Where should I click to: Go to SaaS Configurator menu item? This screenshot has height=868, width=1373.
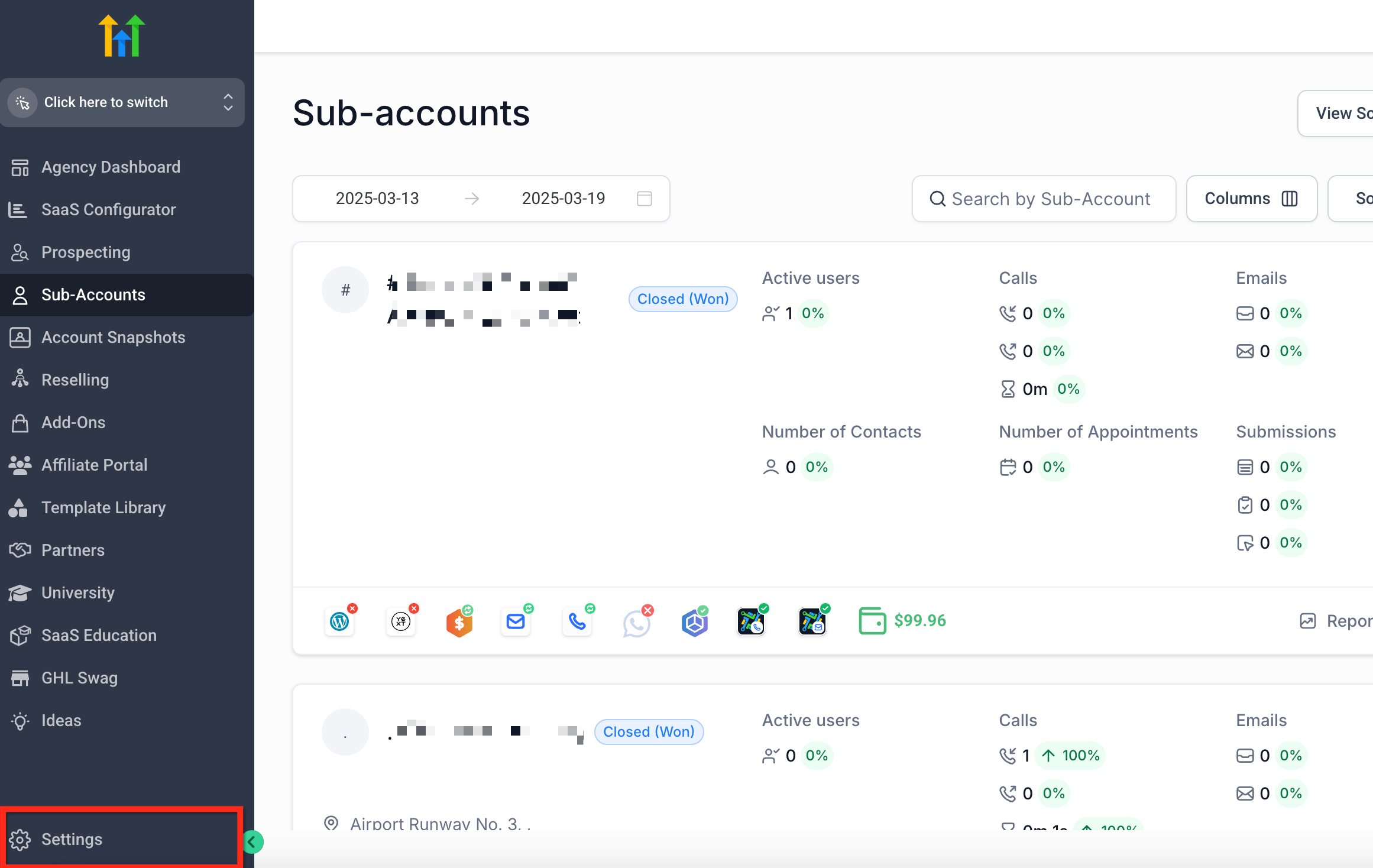[x=108, y=210]
